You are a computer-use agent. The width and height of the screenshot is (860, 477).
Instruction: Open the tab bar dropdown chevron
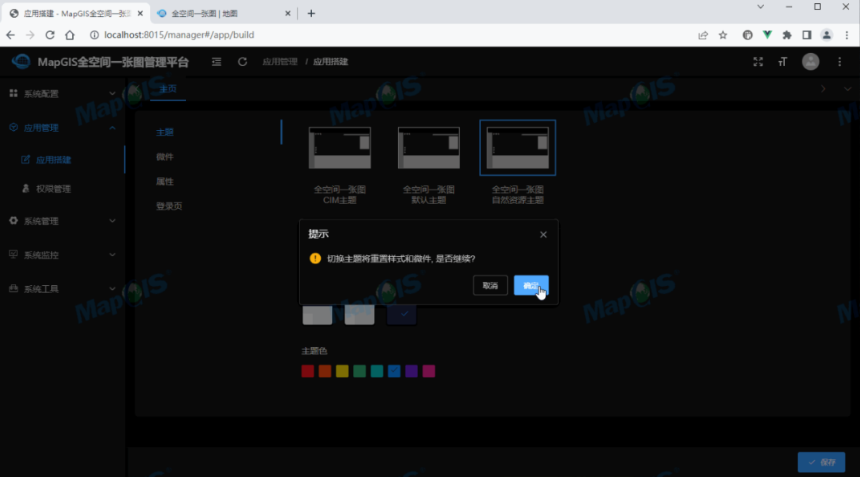[x=847, y=89]
